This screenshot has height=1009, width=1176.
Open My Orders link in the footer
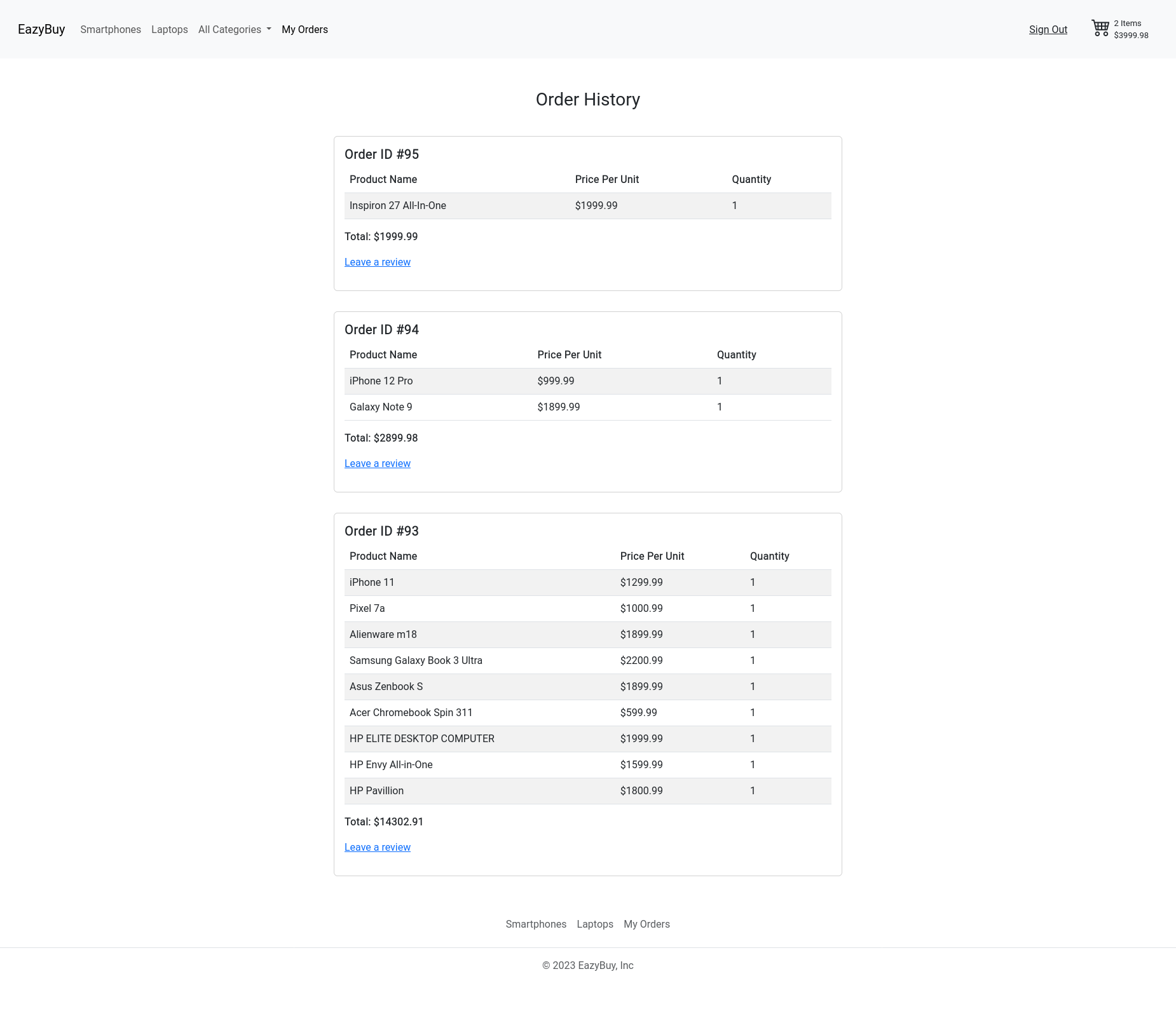click(646, 924)
